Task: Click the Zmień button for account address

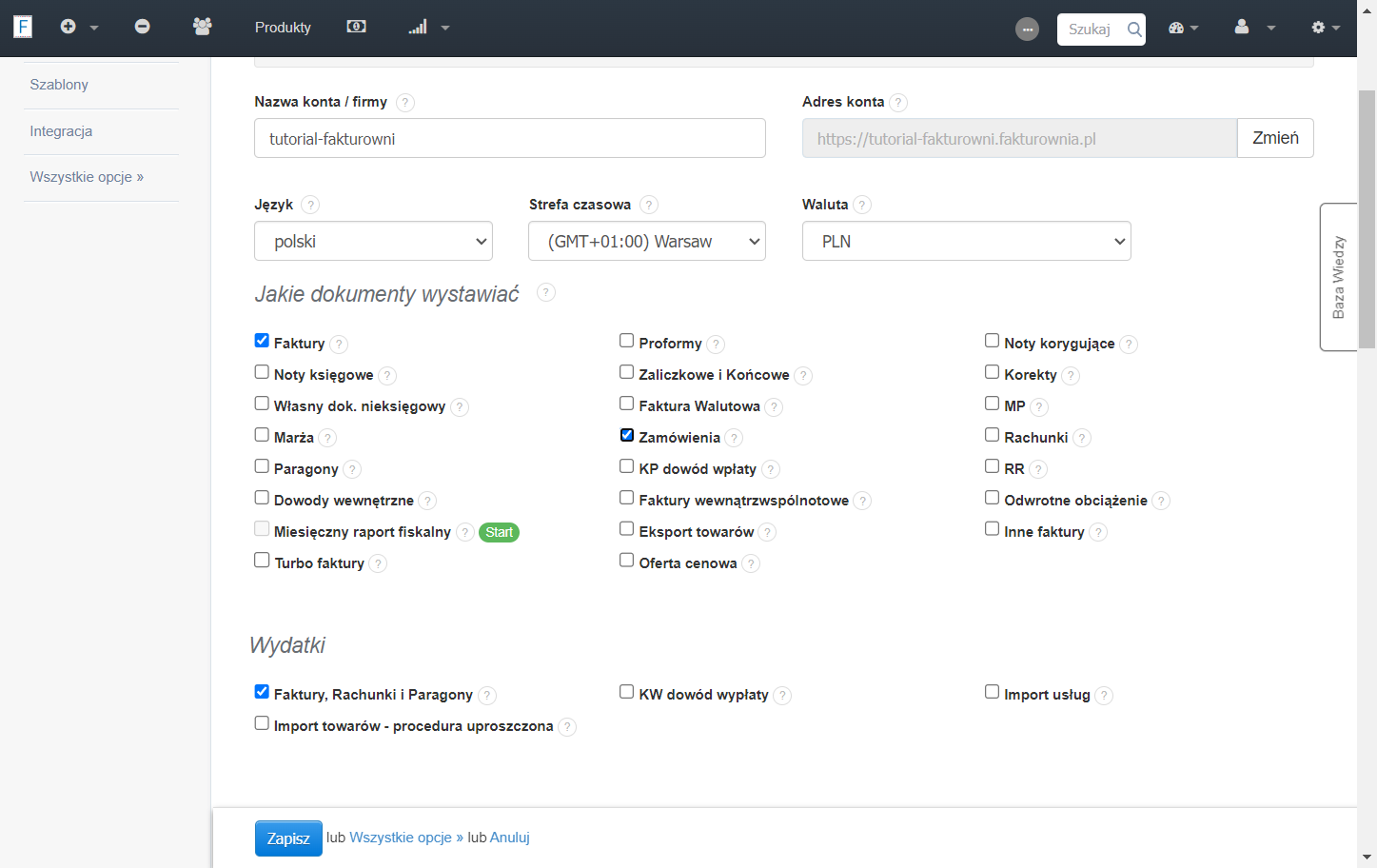Action: [1275, 138]
